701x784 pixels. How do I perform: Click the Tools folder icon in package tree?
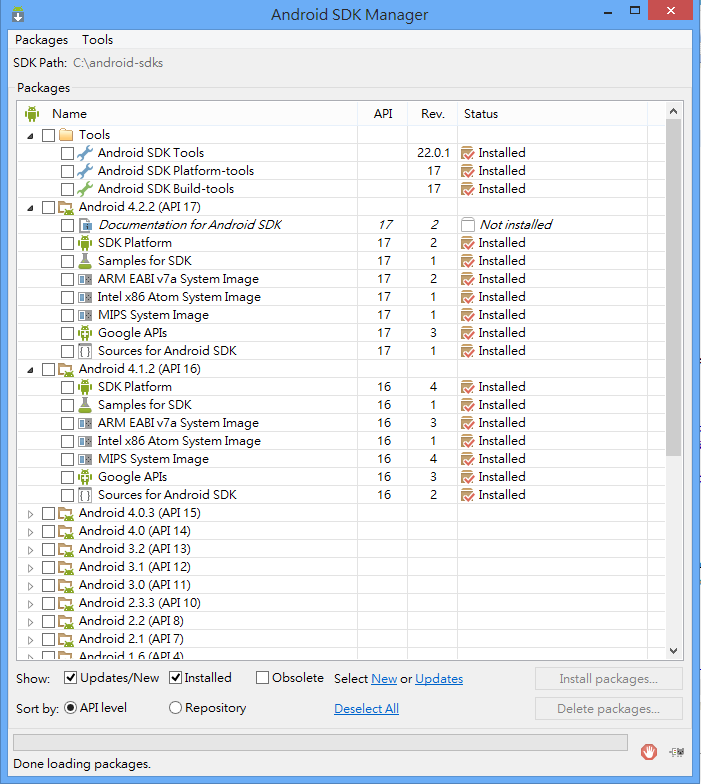click(66, 135)
